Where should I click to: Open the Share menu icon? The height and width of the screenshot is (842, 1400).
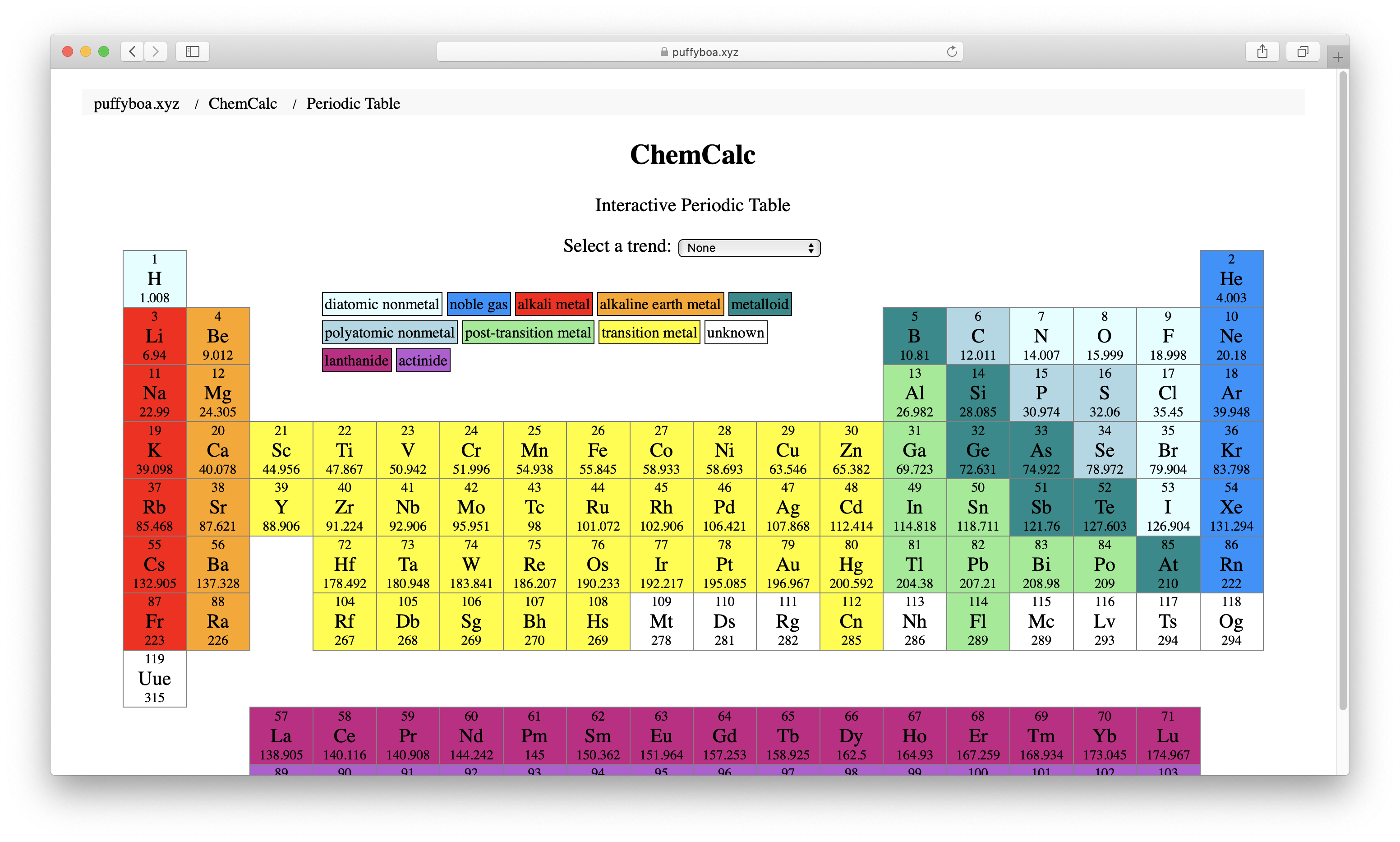[x=1262, y=51]
